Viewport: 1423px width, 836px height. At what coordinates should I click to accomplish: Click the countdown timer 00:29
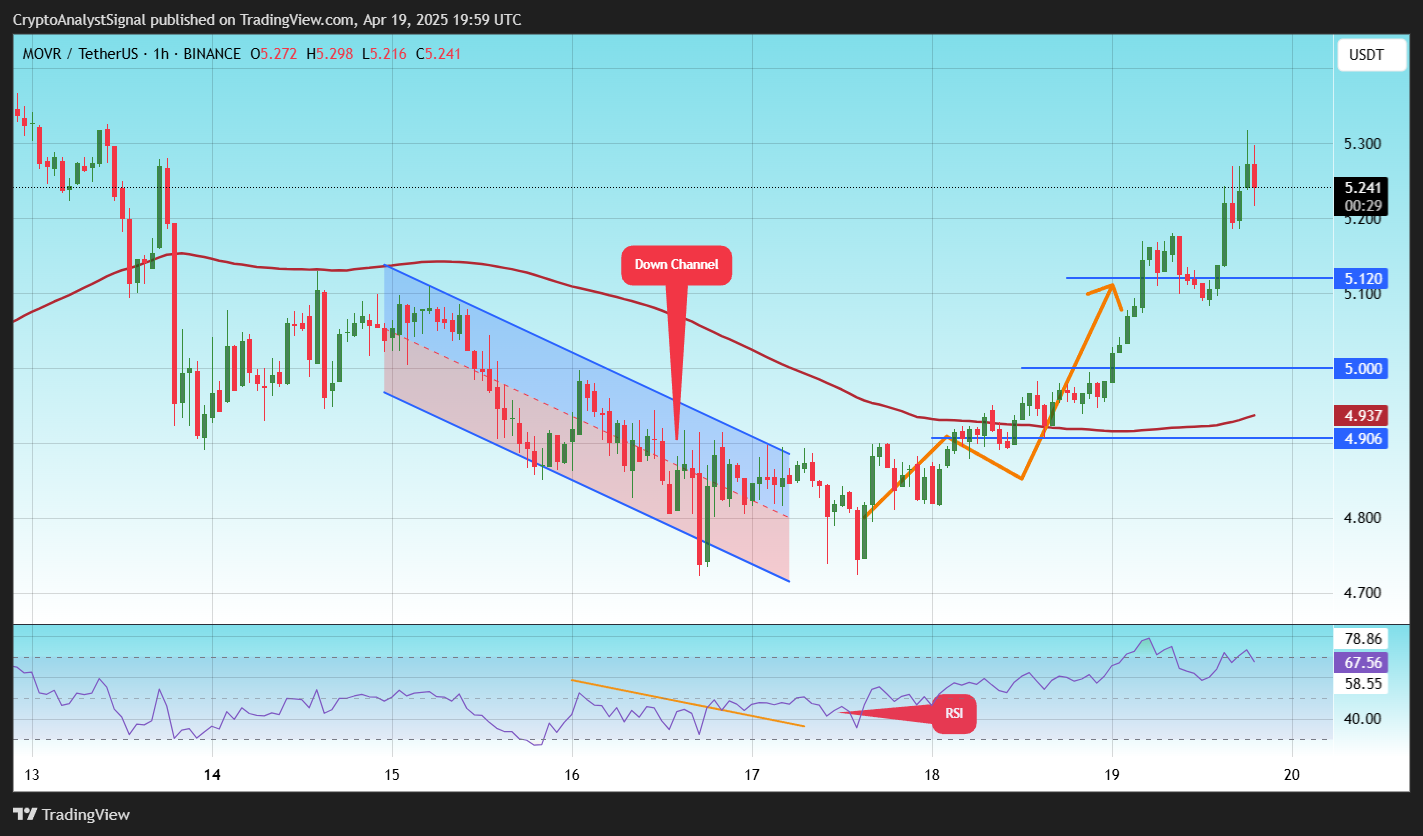[x=1364, y=204]
